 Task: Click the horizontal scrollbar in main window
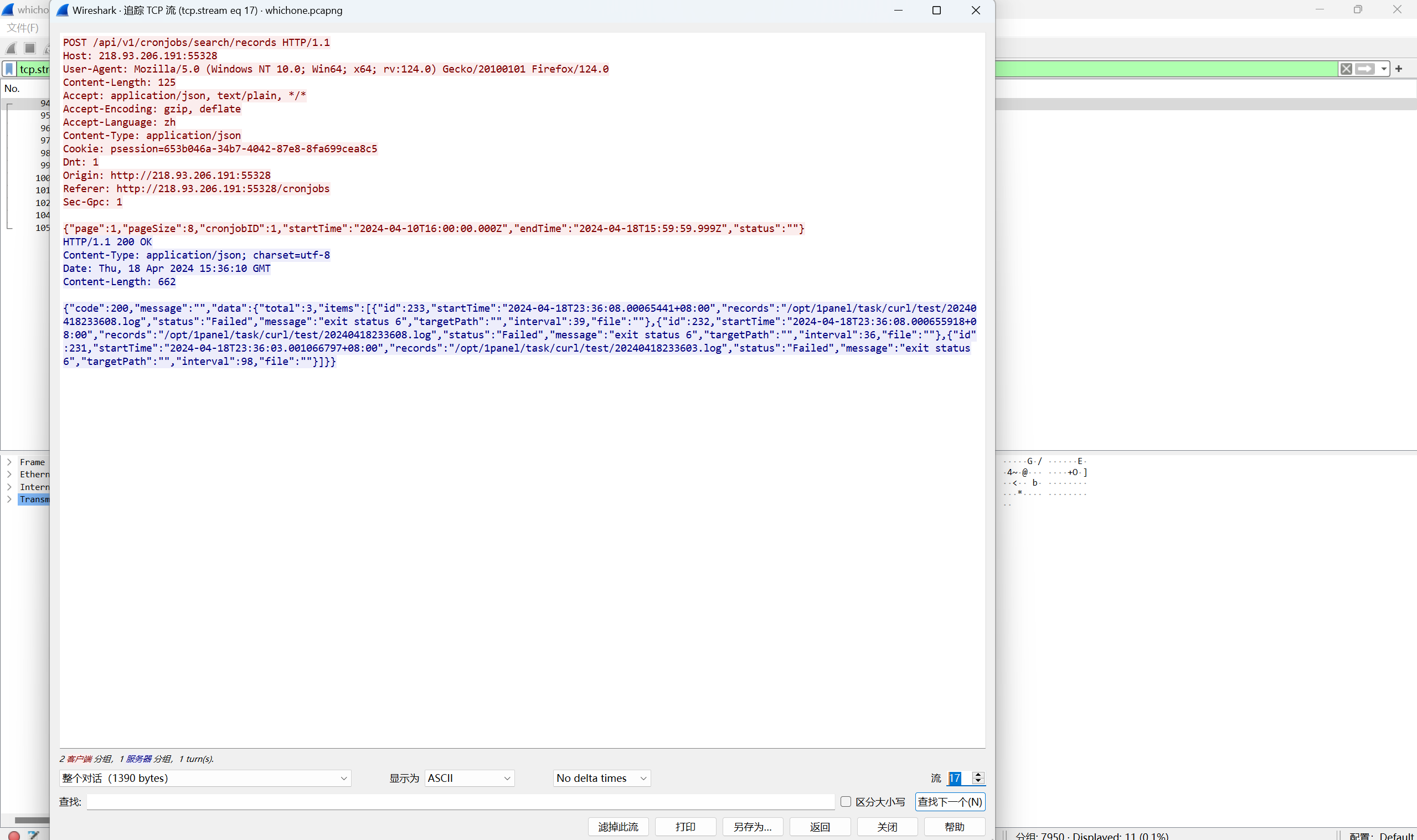32,820
